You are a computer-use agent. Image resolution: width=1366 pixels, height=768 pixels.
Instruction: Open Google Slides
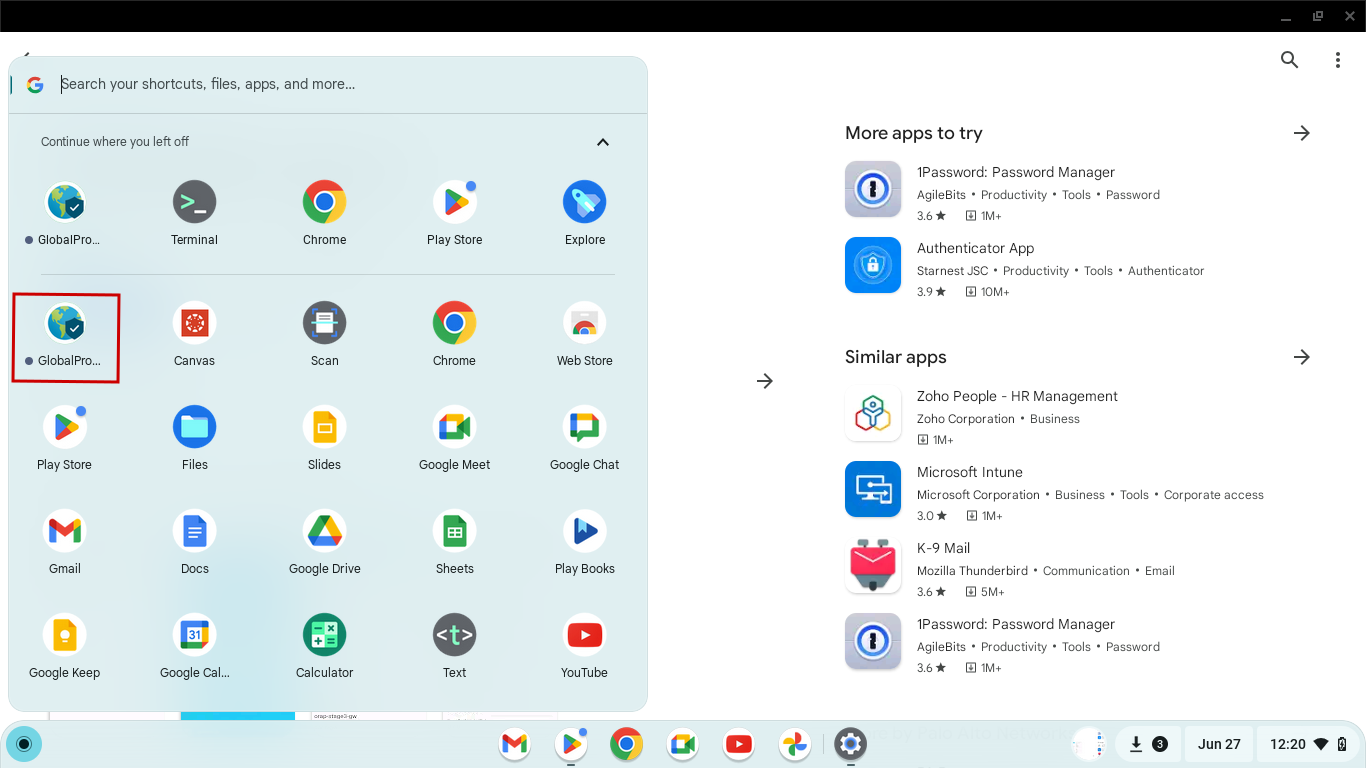click(x=325, y=439)
